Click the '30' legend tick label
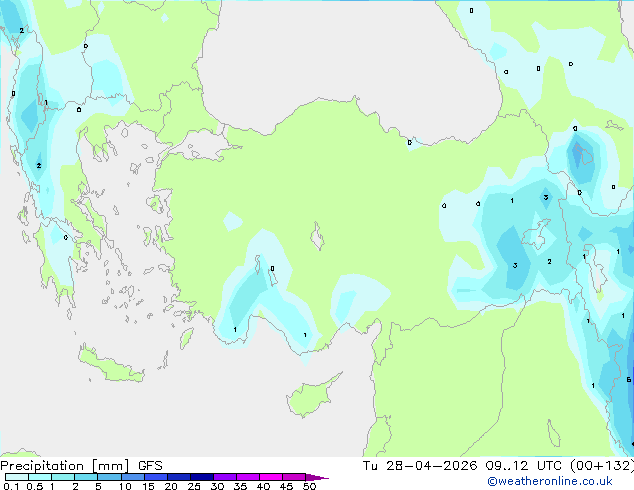The image size is (634, 490). click(217, 486)
